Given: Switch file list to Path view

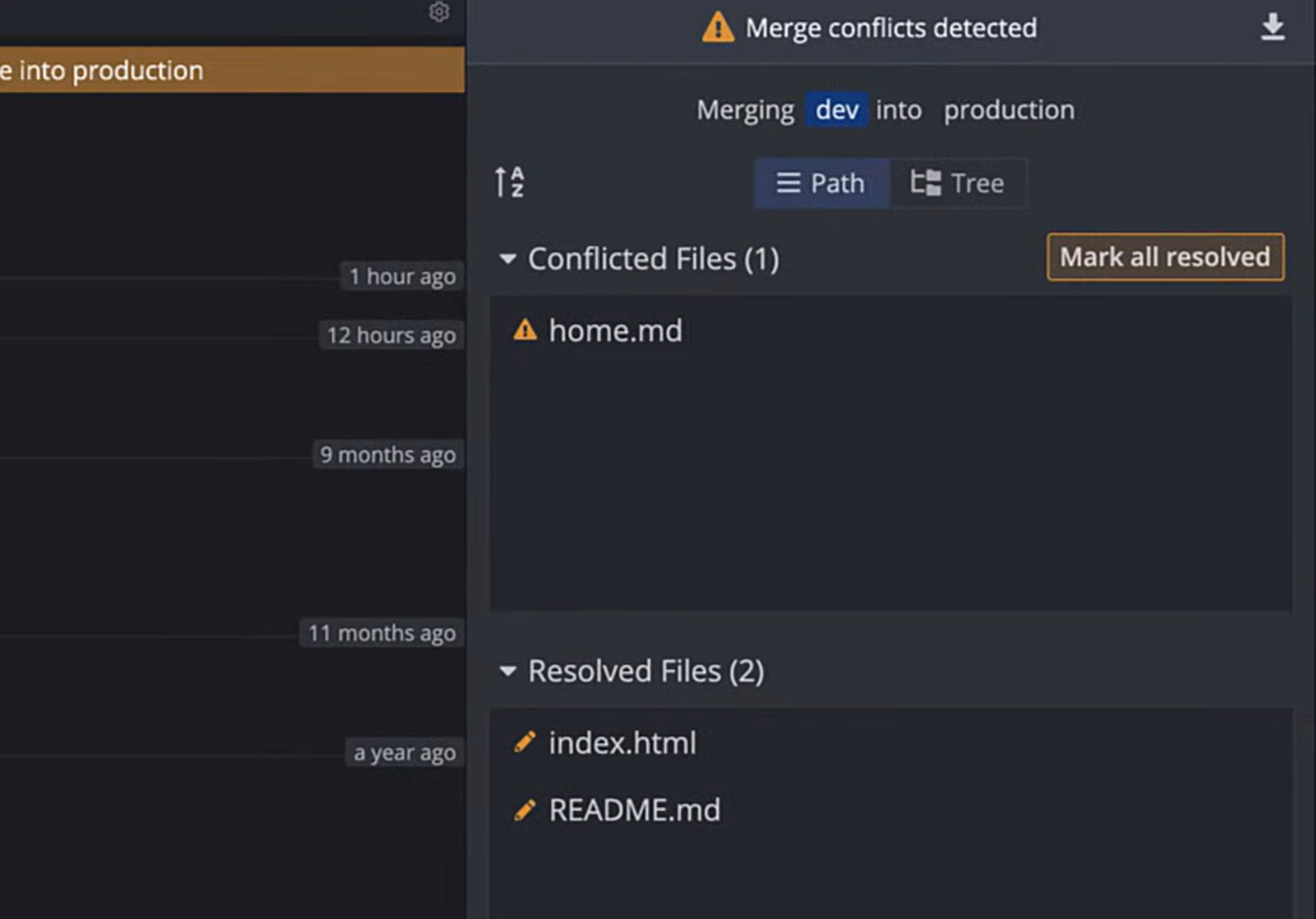Looking at the screenshot, I should [x=822, y=183].
